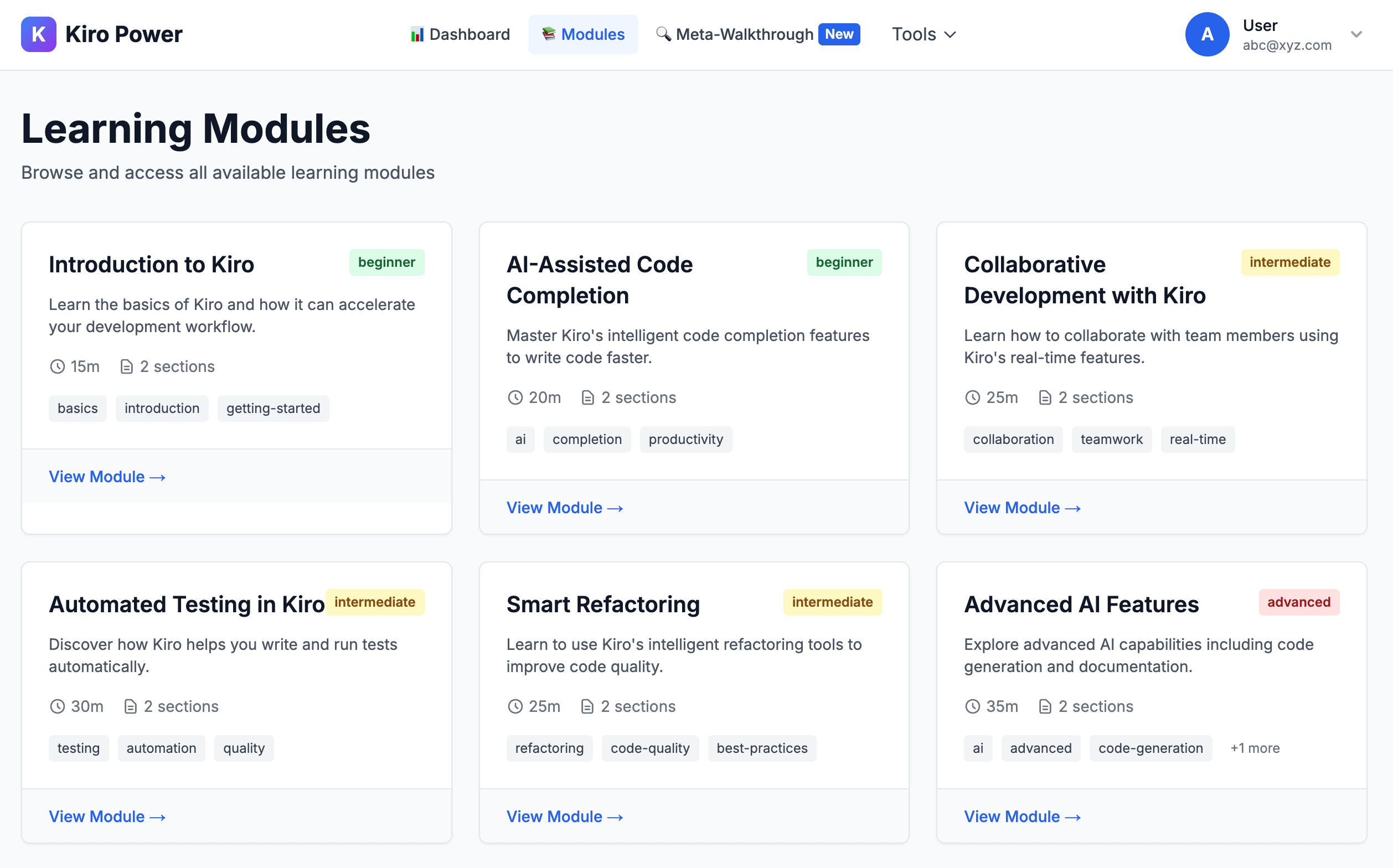
Task: View Module for Introduction to Kiro
Action: click(107, 477)
